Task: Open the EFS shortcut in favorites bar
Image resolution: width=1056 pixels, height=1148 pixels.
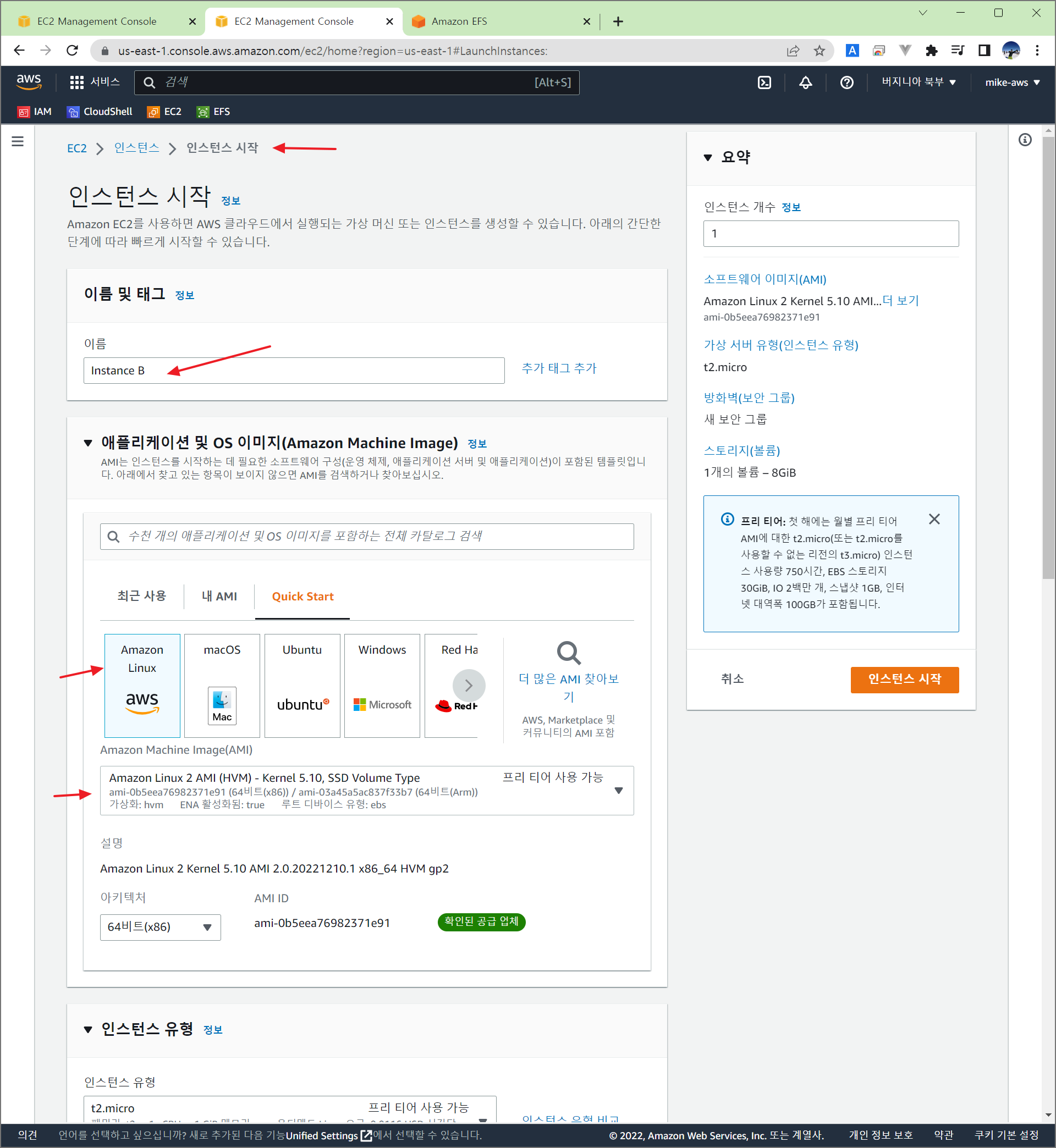Action: point(214,112)
